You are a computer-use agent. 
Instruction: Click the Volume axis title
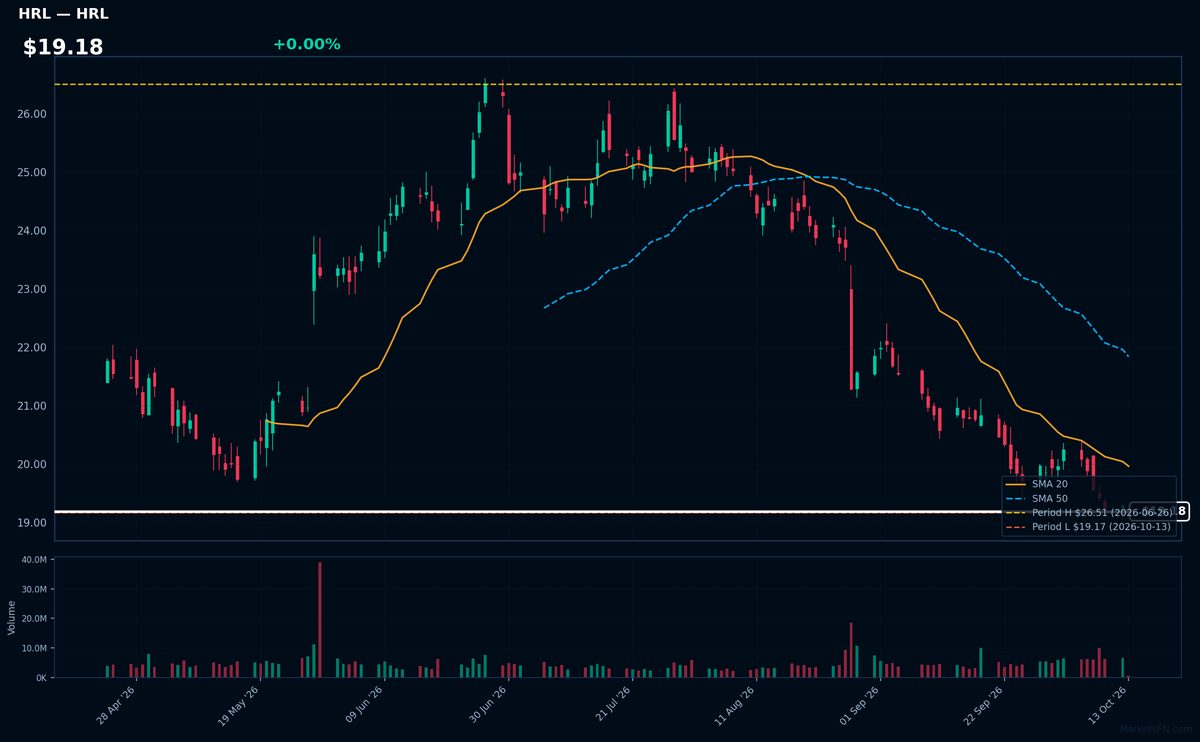(12, 617)
